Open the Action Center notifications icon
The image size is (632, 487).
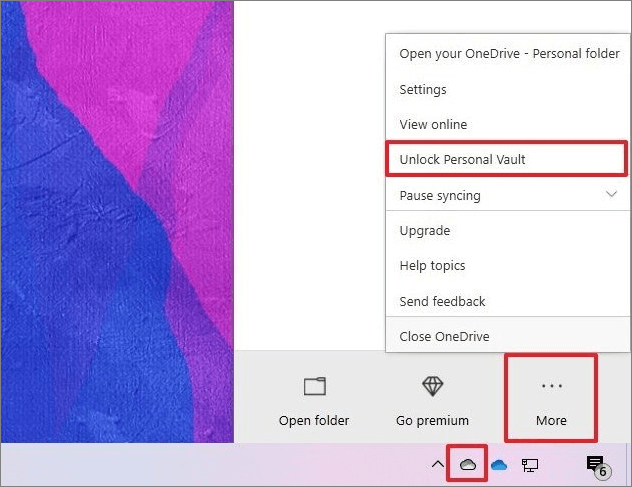(x=598, y=466)
